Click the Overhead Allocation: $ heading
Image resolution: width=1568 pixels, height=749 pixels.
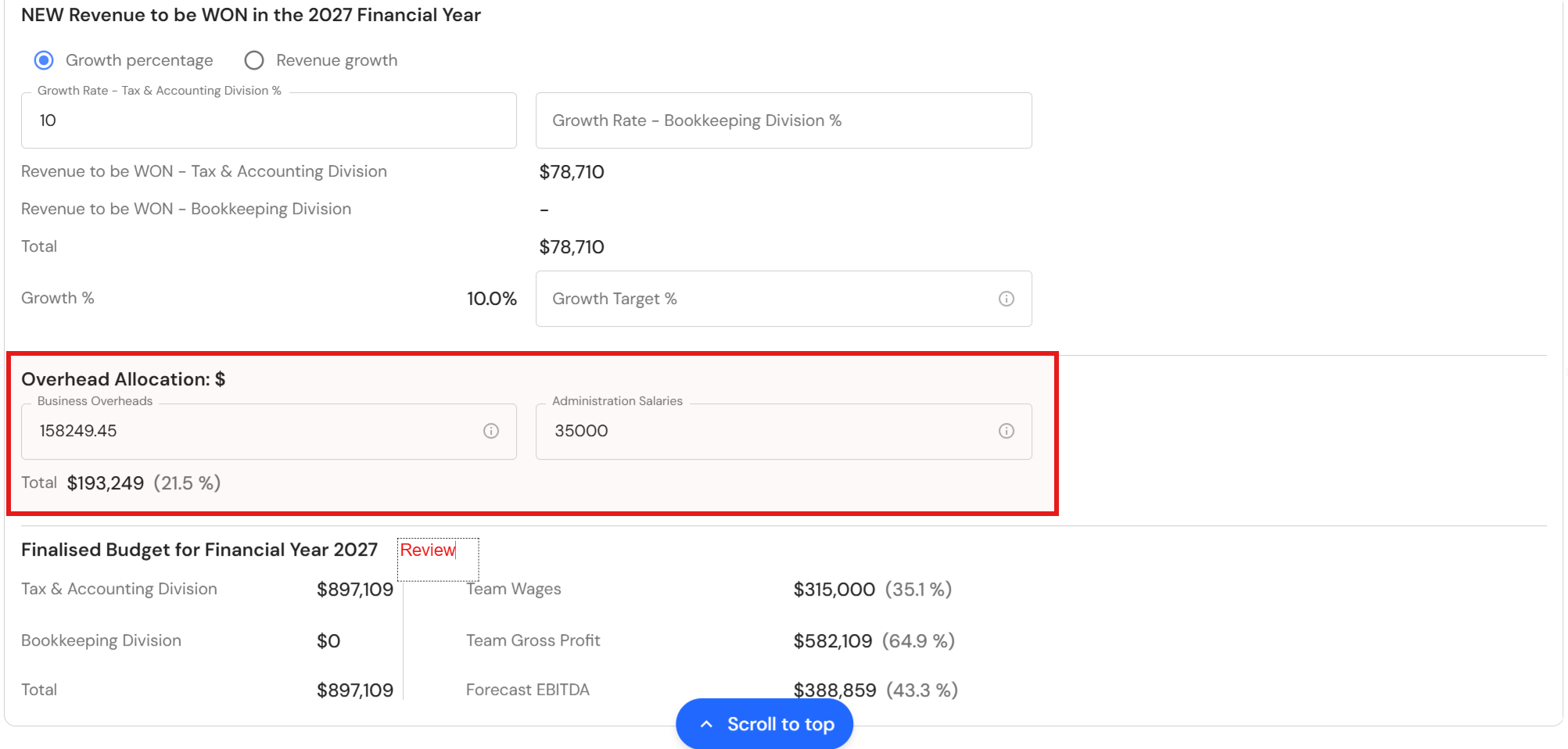tap(123, 379)
